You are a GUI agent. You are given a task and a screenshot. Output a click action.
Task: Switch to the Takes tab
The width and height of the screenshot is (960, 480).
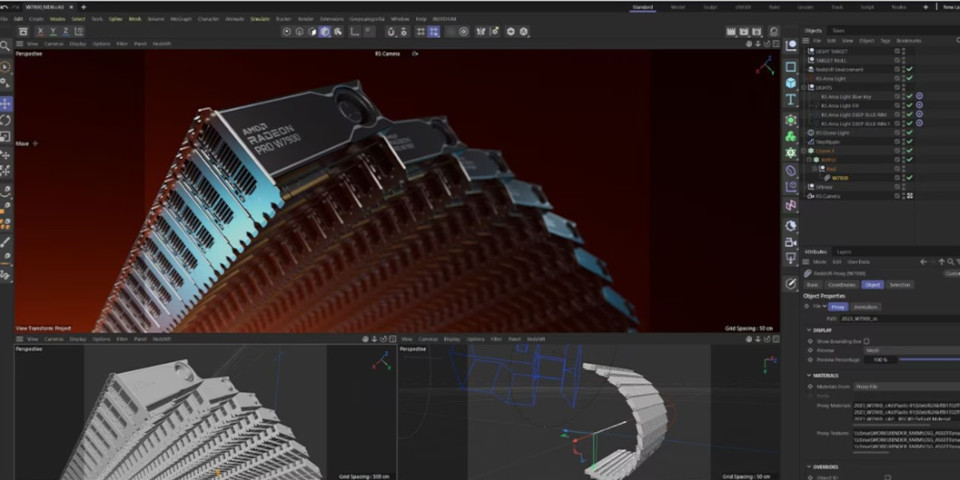coord(838,31)
